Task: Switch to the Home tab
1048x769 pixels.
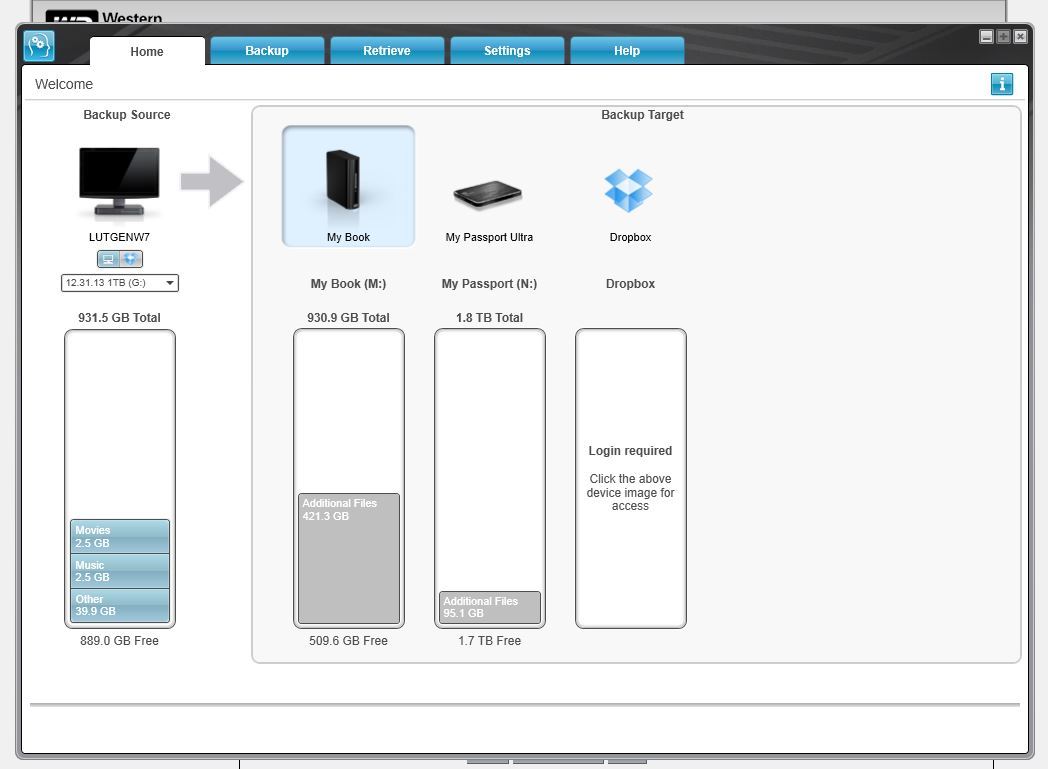Action: (147, 51)
